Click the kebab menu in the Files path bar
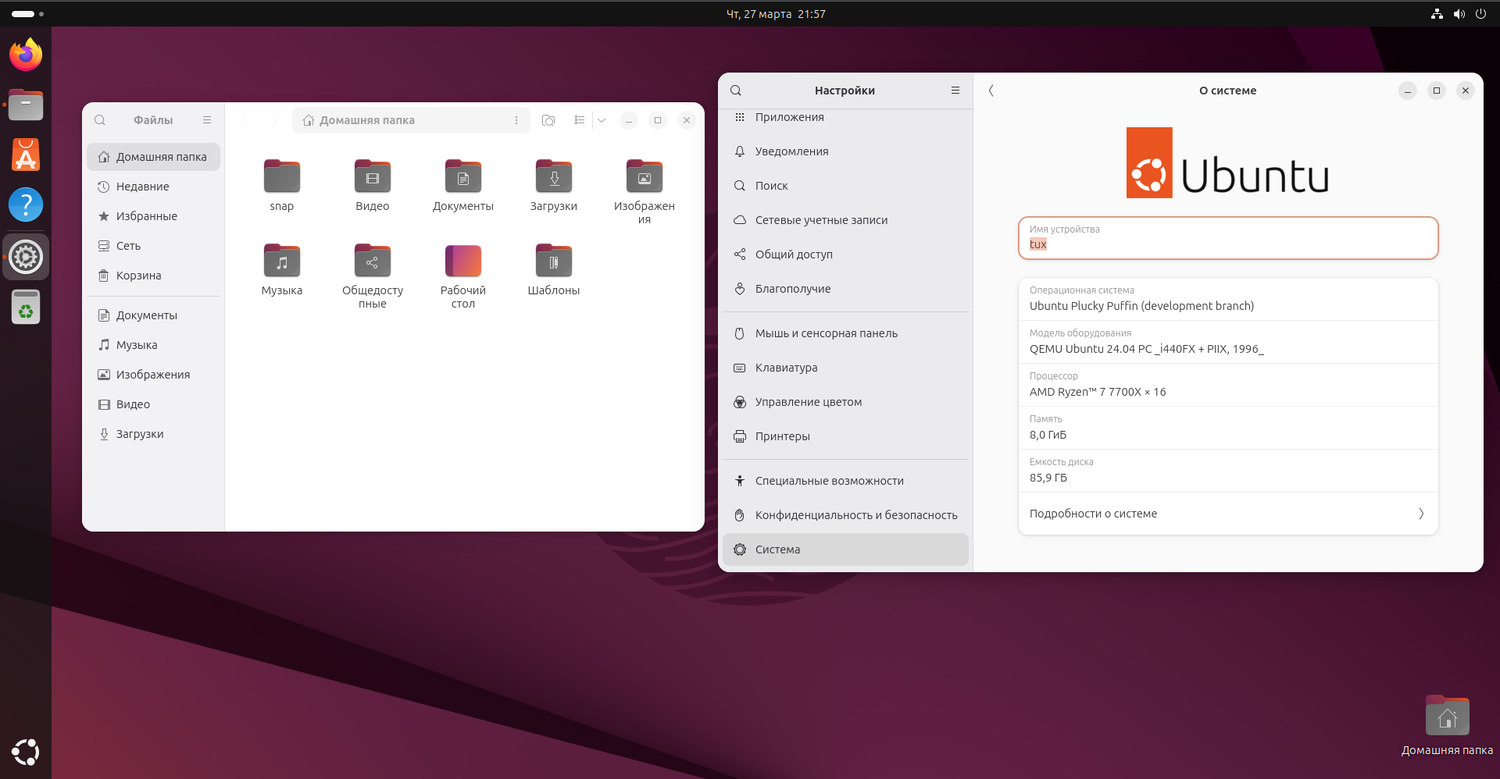The image size is (1500, 779). pos(516,120)
